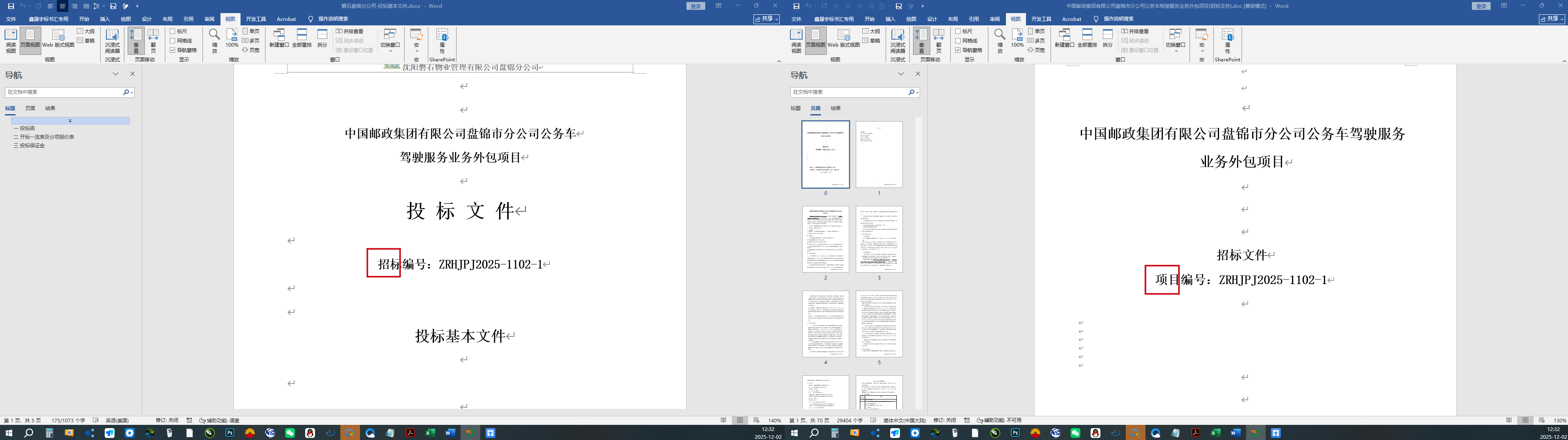Image resolution: width=1568 pixels, height=440 pixels.
Task: Click Undo arrow in left Word window
Action: point(22,6)
